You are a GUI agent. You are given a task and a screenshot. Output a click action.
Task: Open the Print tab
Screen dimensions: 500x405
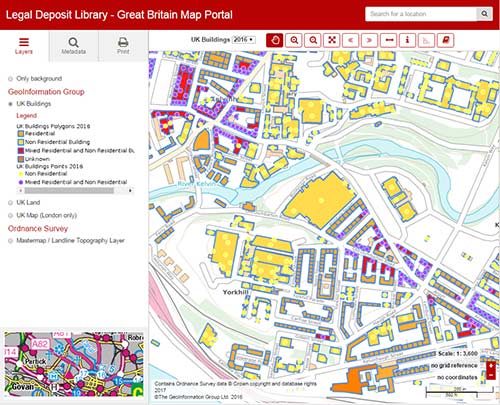coord(123,46)
